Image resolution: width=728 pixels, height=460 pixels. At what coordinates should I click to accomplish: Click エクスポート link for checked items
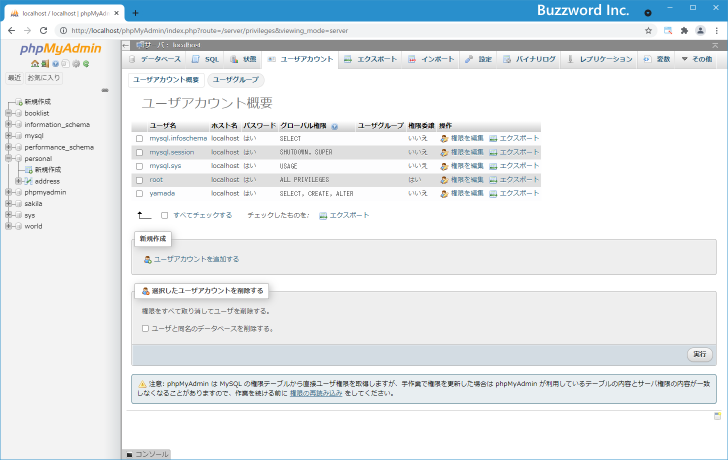349,215
